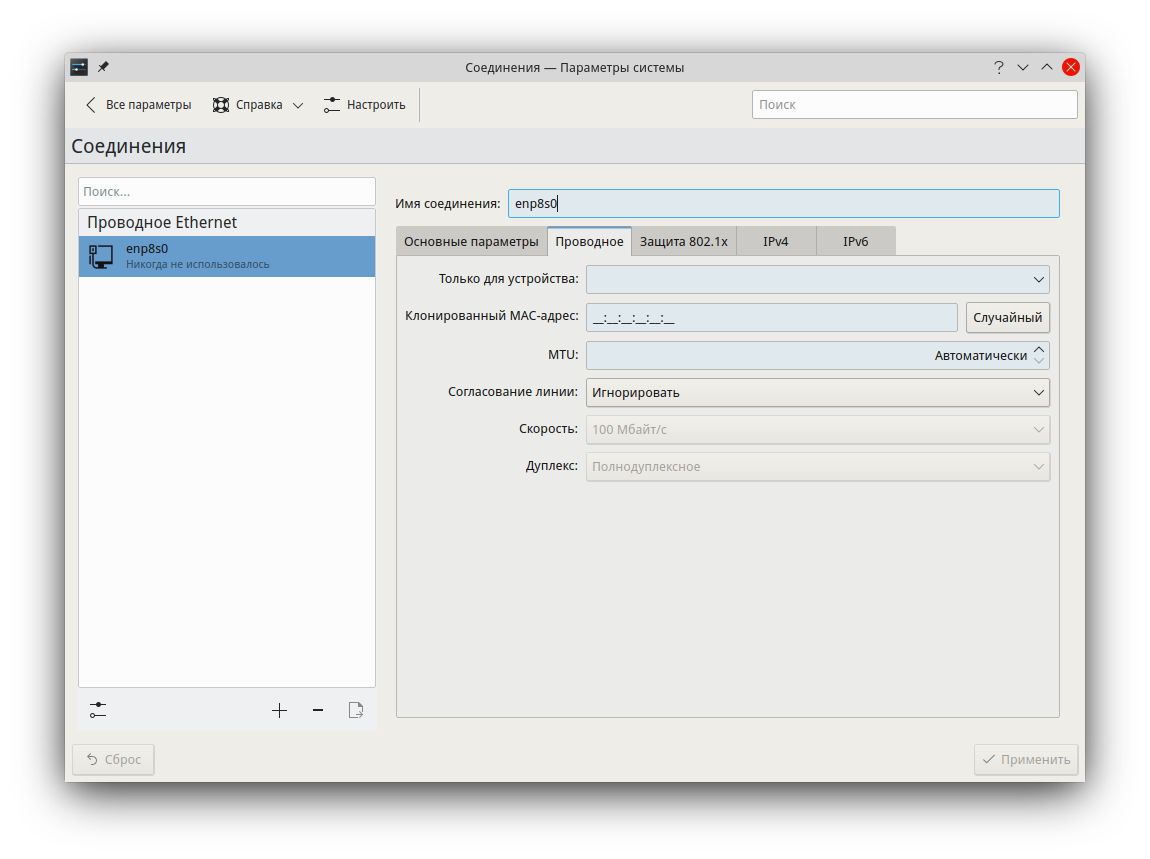Increase the MTU value with up arrow
1150x859 pixels.
[1039, 350]
